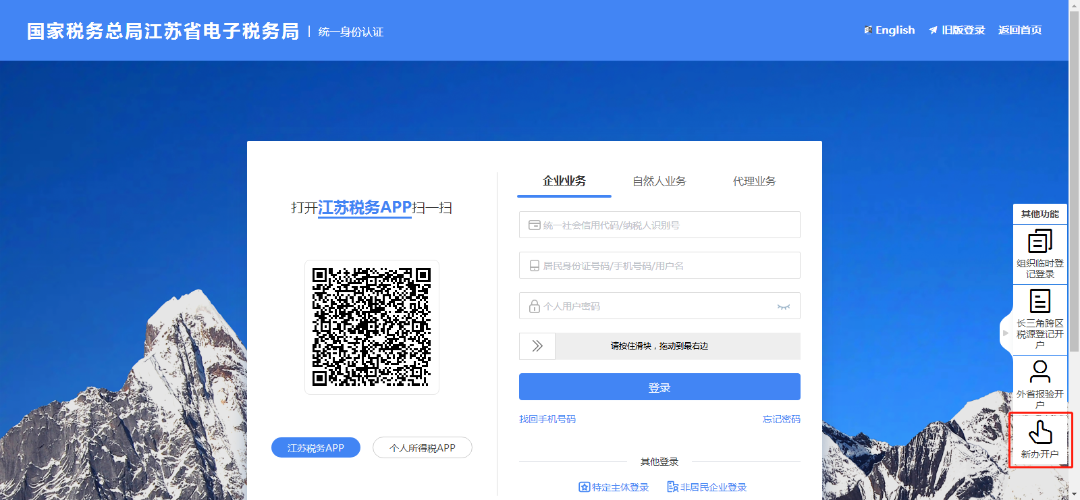Focus the 居民身份证号码/手机号码 input field
Viewport: 1080px width, 500px height.
(659, 265)
